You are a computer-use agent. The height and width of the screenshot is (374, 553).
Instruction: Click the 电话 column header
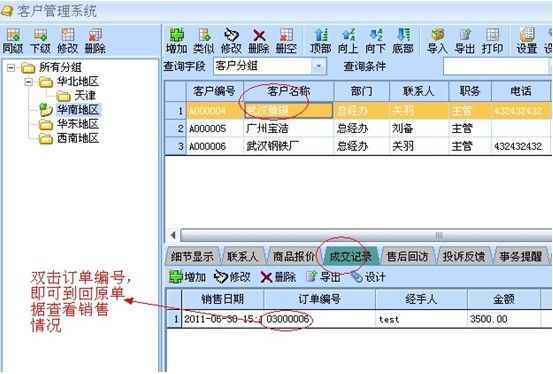click(521, 91)
